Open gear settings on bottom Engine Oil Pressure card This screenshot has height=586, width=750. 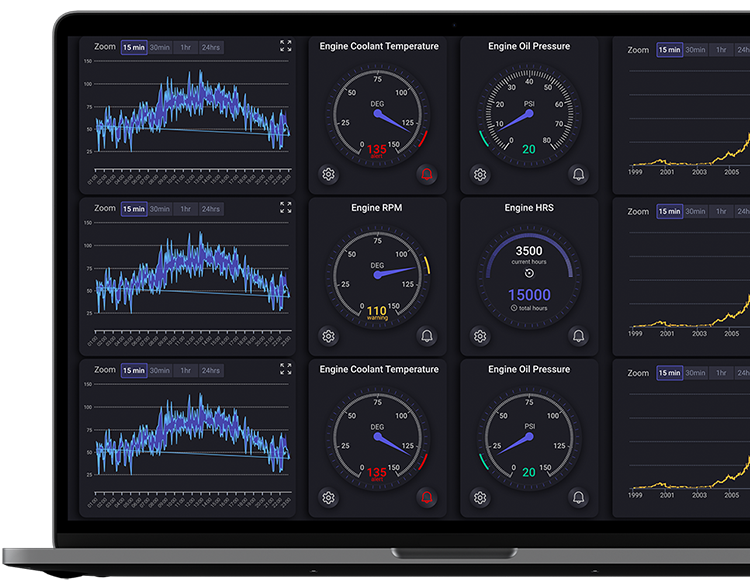click(480, 498)
